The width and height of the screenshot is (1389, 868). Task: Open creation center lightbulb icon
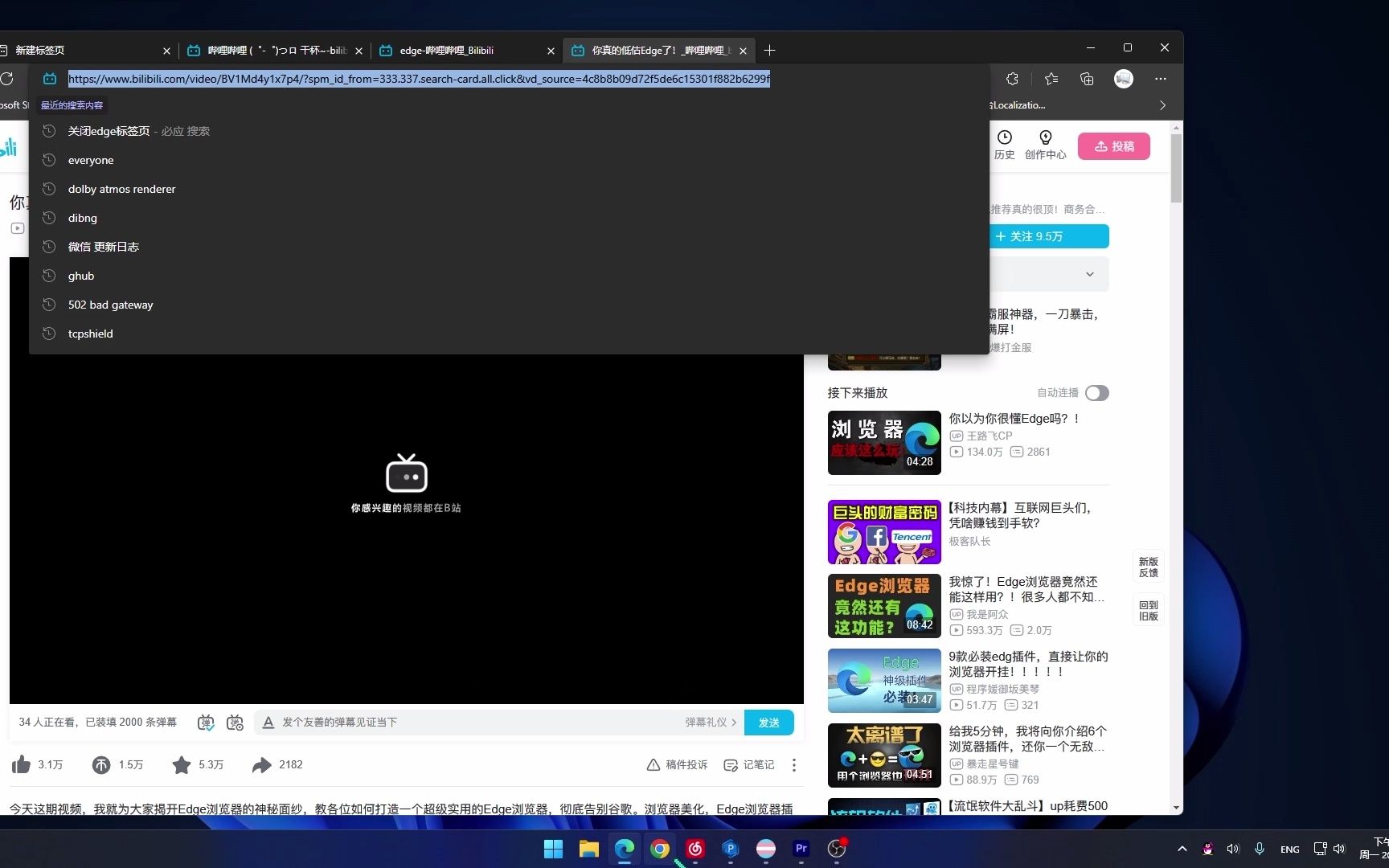(1046, 137)
